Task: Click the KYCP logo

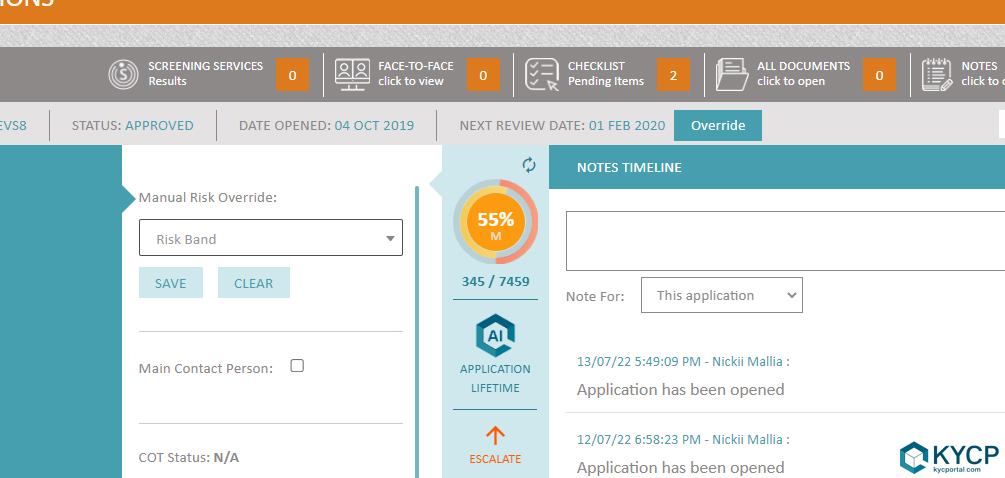Action: click(936, 456)
